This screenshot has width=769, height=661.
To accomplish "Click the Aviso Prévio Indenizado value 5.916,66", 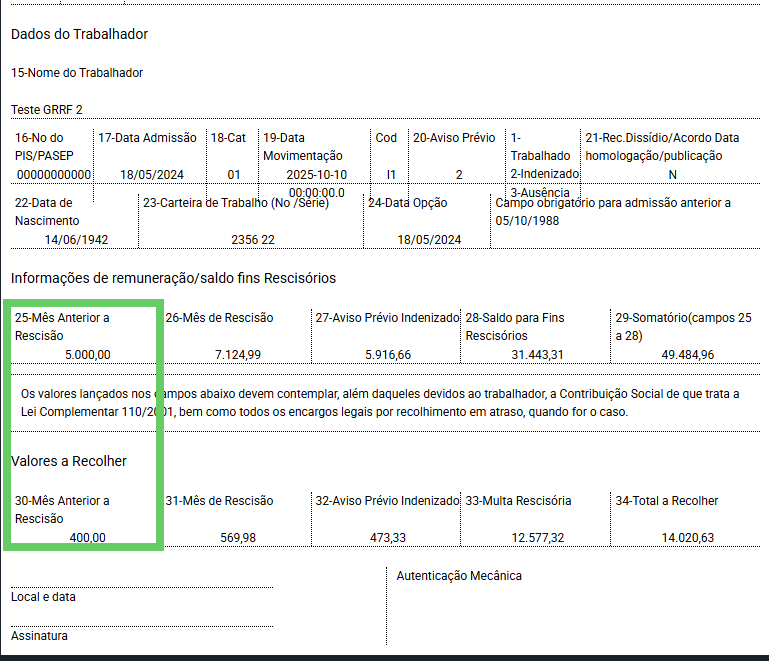I will (x=388, y=354).
